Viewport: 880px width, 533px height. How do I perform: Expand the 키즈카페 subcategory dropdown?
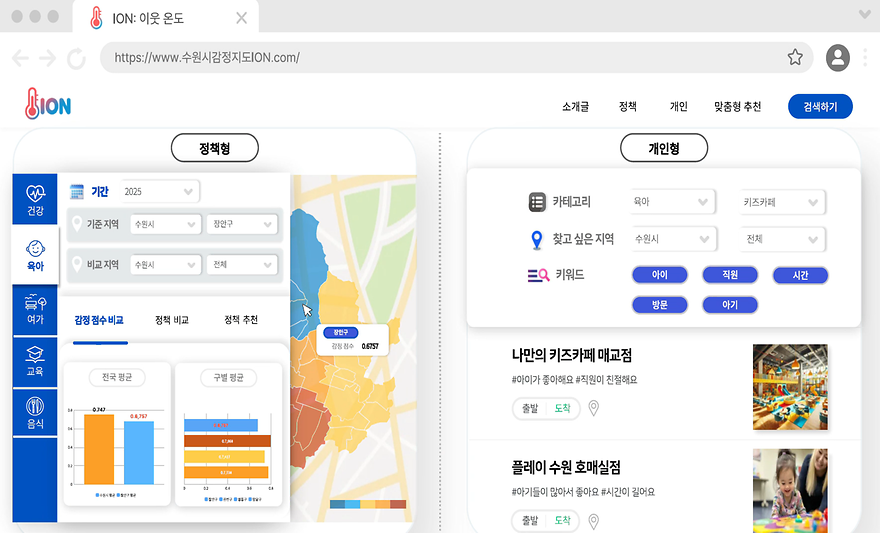(782, 202)
